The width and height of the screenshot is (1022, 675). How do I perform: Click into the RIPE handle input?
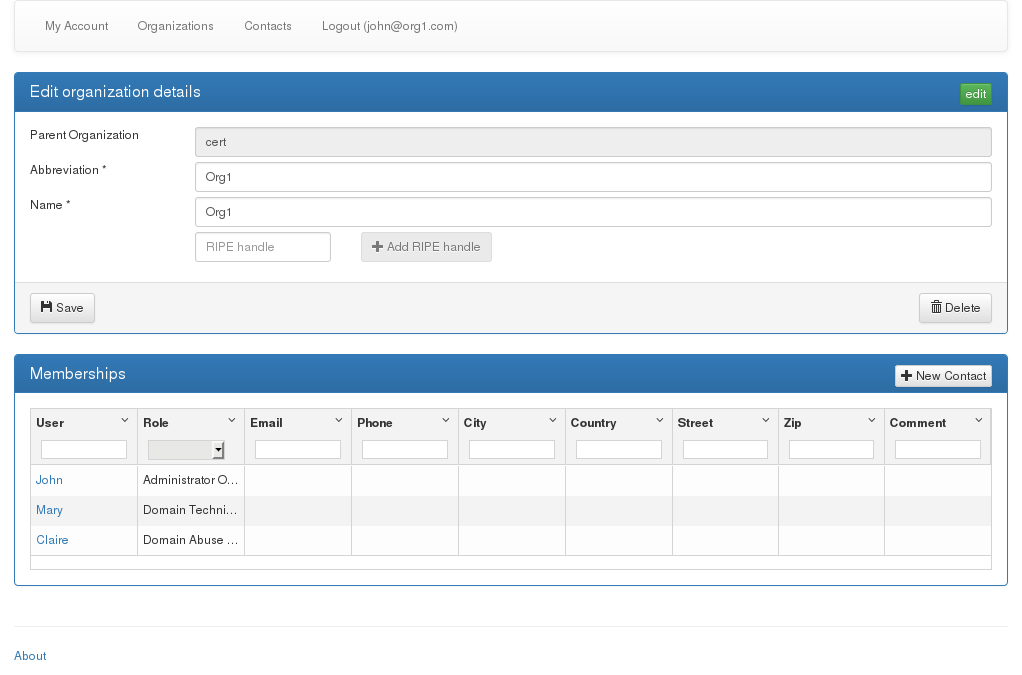point(263,247)
